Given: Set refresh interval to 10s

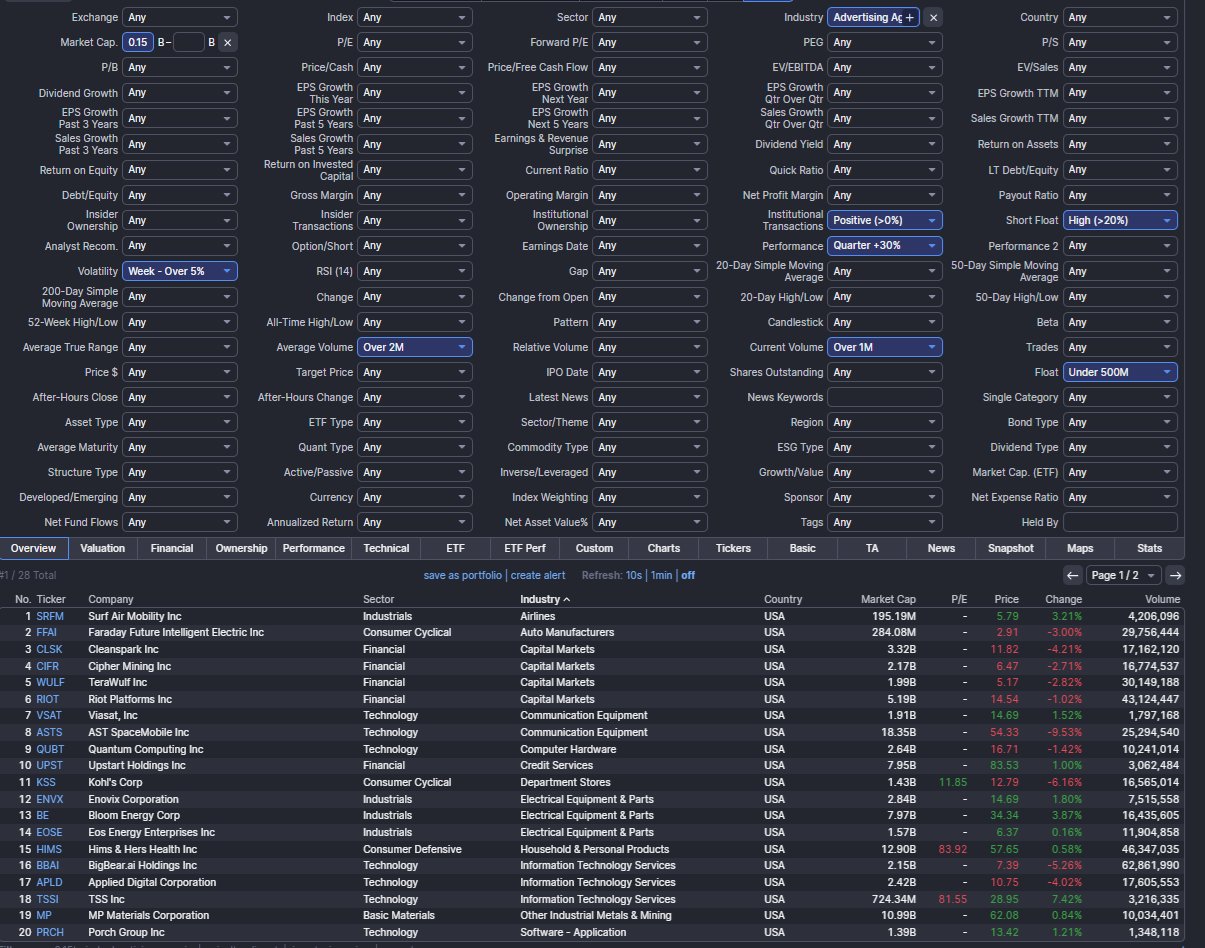Looking at the screenshot, I should click(634, 575).
